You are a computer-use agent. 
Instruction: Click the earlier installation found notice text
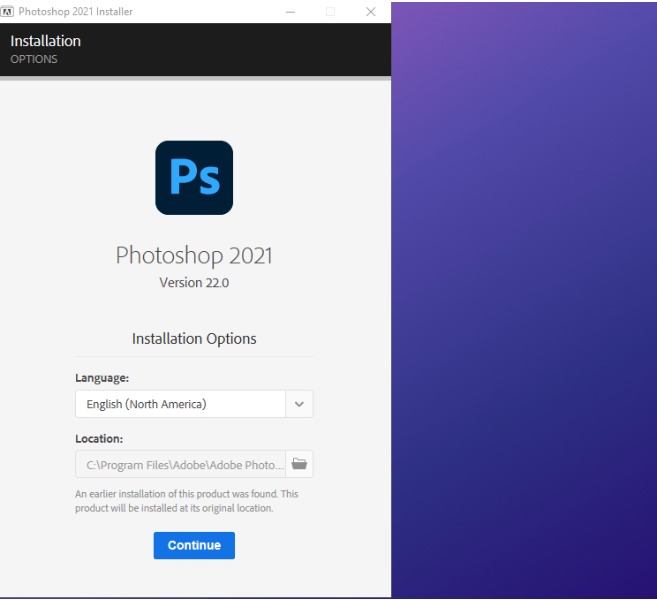click(187, 501)
